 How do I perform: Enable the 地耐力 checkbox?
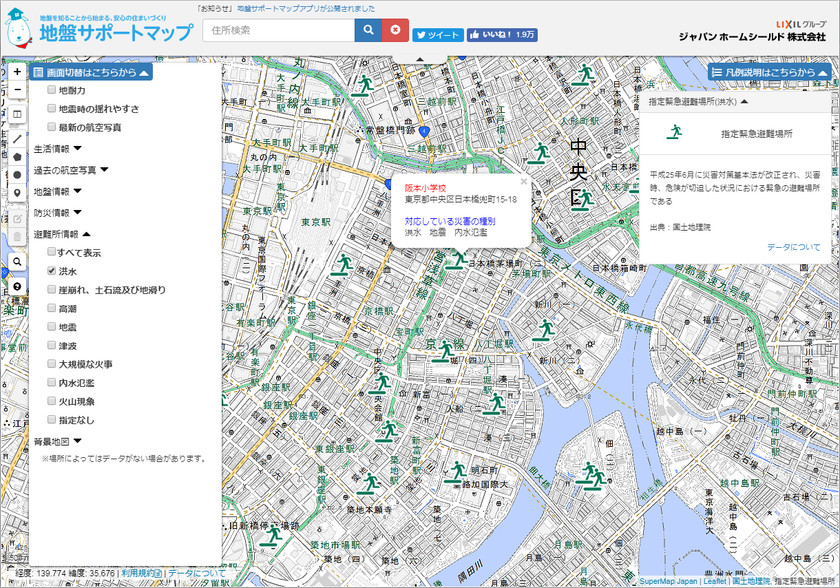tap(51, 89)
